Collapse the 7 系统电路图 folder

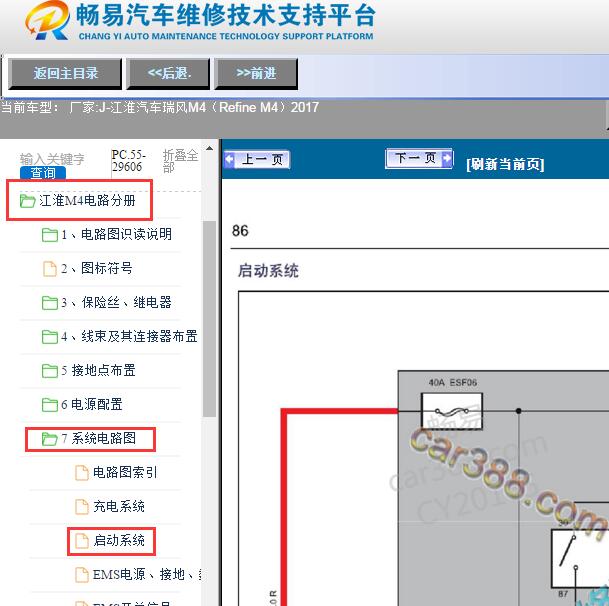click(99, 439)
